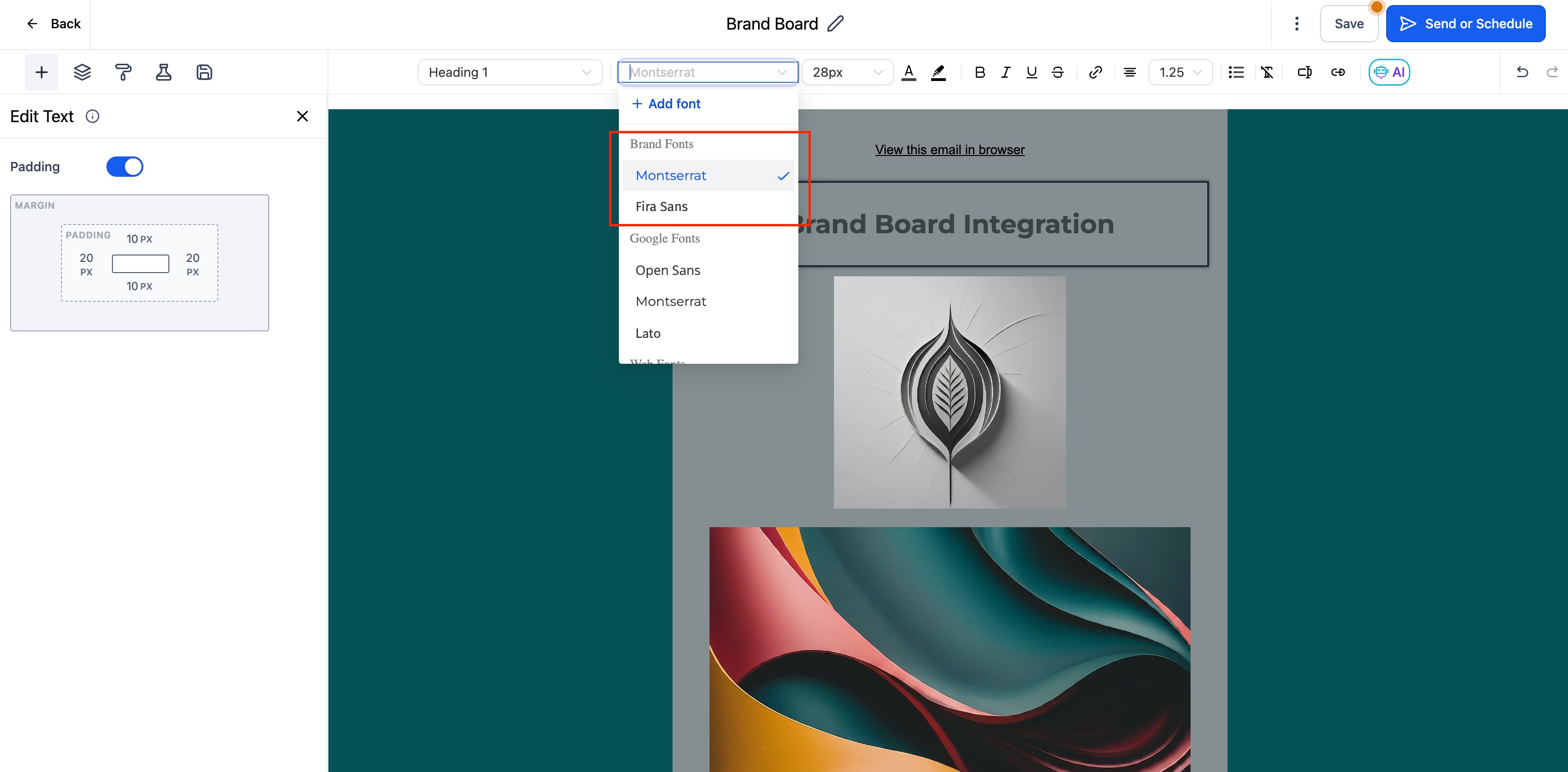Click the Add font link
The height and width of the screenshot is (772, 1568).
(666, 104)
